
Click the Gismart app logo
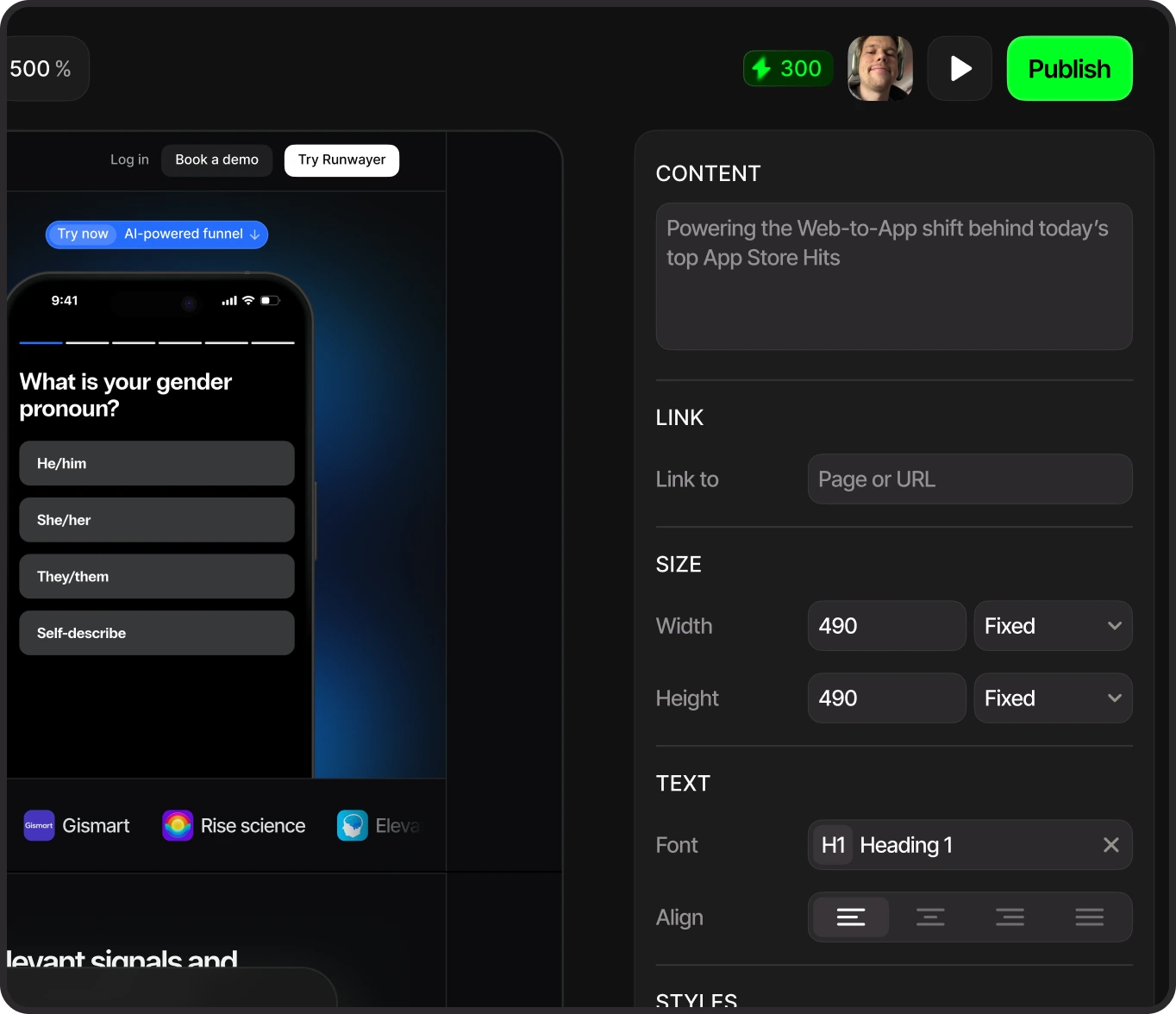[x=38, y=825]
